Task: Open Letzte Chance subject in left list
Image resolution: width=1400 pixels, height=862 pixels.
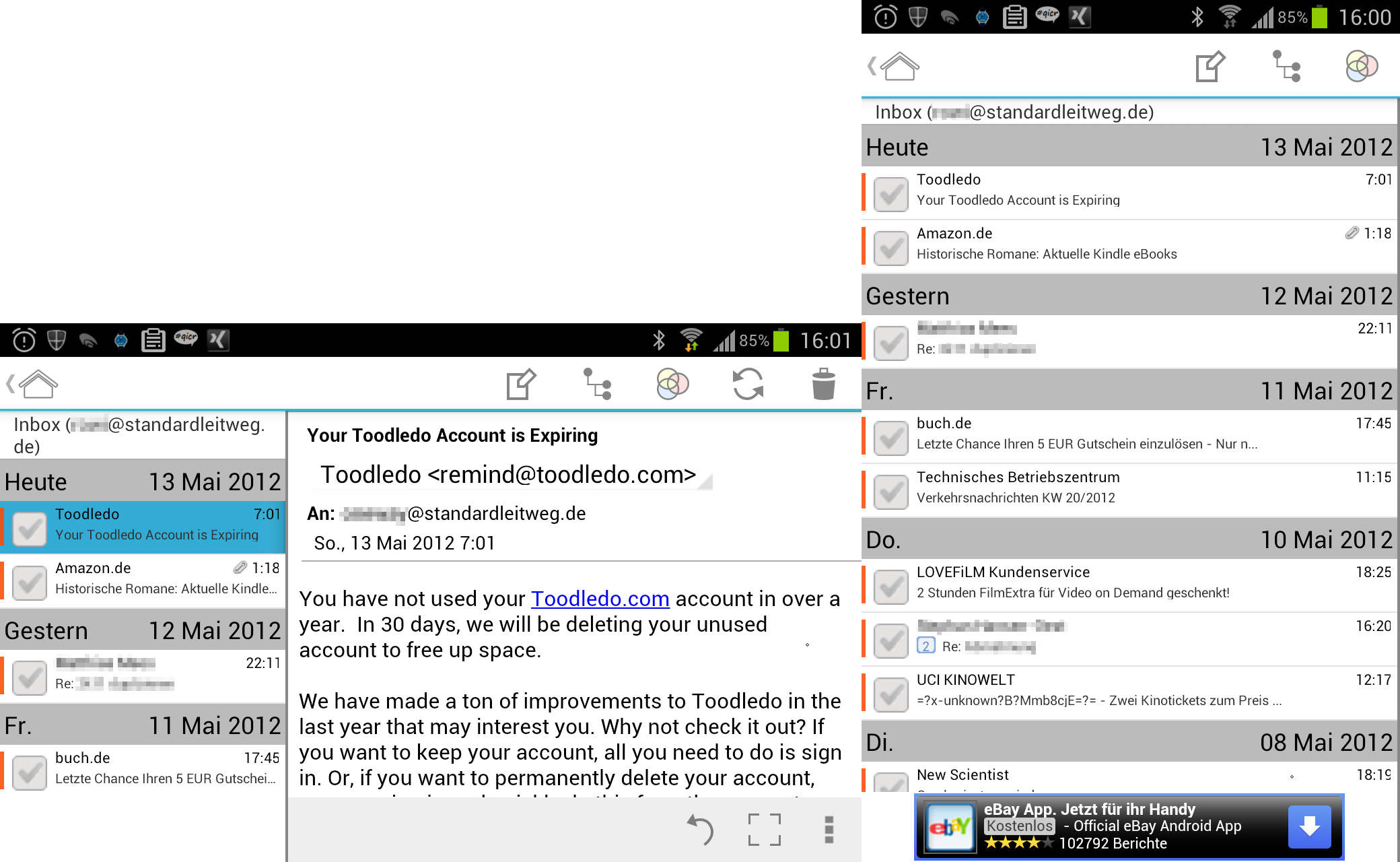Action: click(166, 778)
